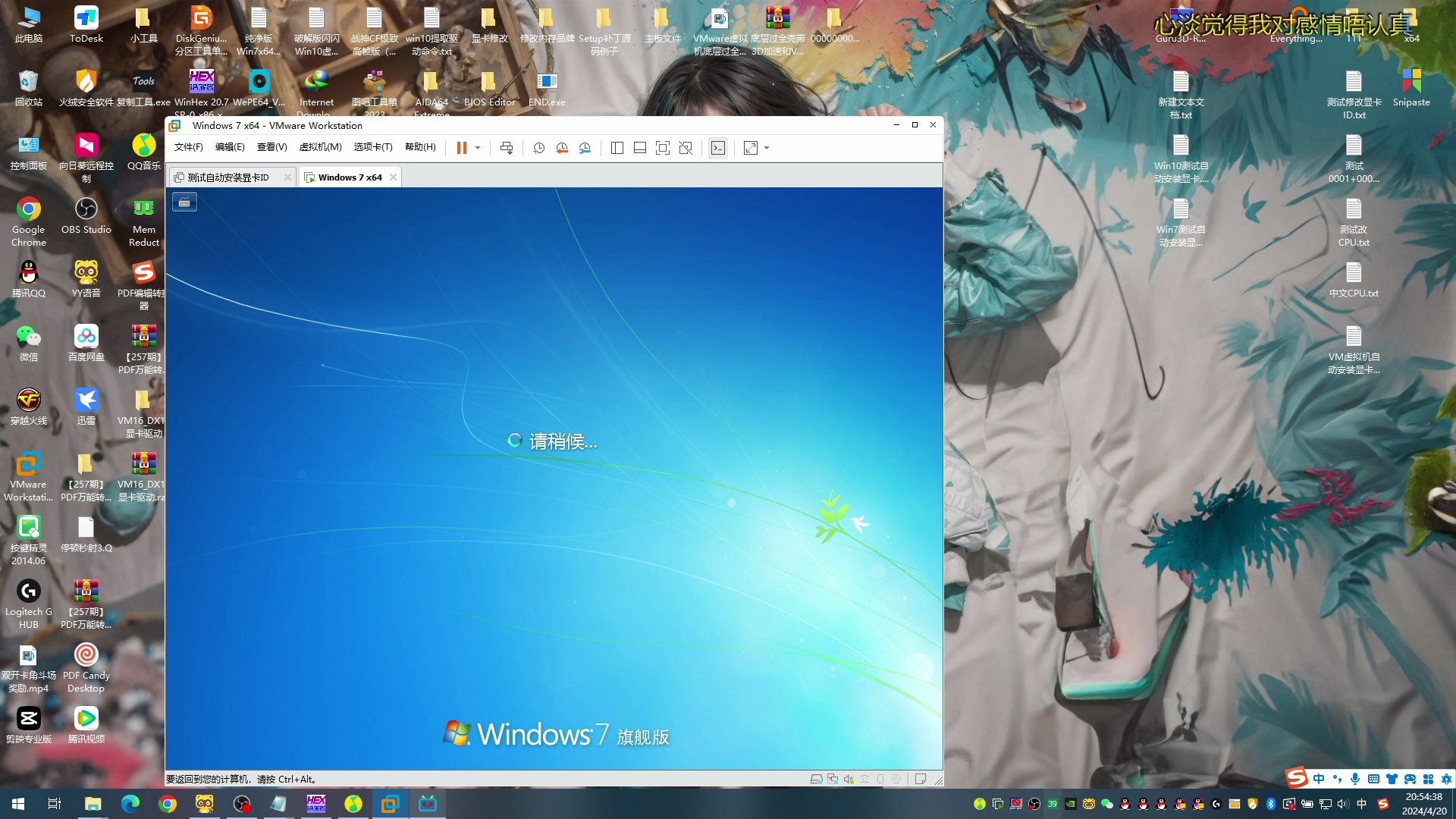The height and width of the screenshot is (819, 1456).
Task: Open the stretch display dropdown arrow
Action: point(767,148)
